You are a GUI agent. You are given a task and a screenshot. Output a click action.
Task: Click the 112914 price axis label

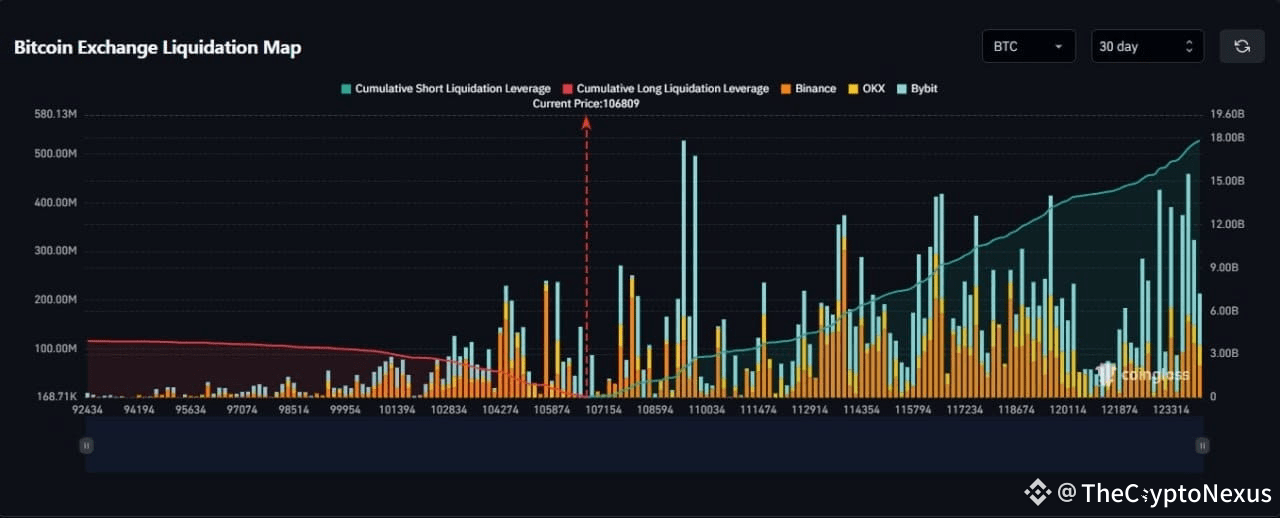point(809,410)
